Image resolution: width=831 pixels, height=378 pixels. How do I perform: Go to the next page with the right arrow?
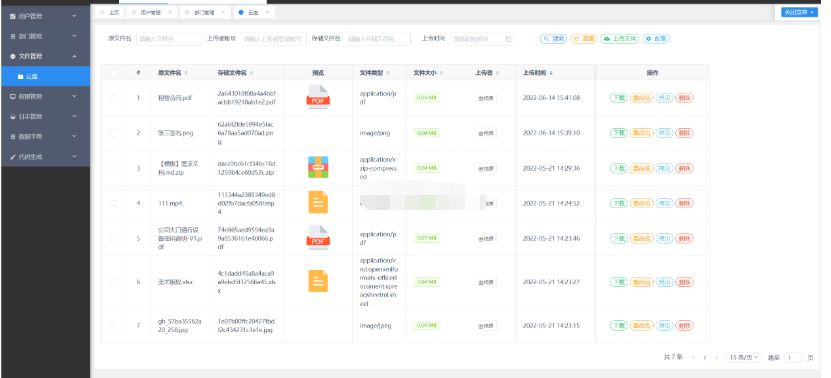pyautogui.click(x=717, y=358)
